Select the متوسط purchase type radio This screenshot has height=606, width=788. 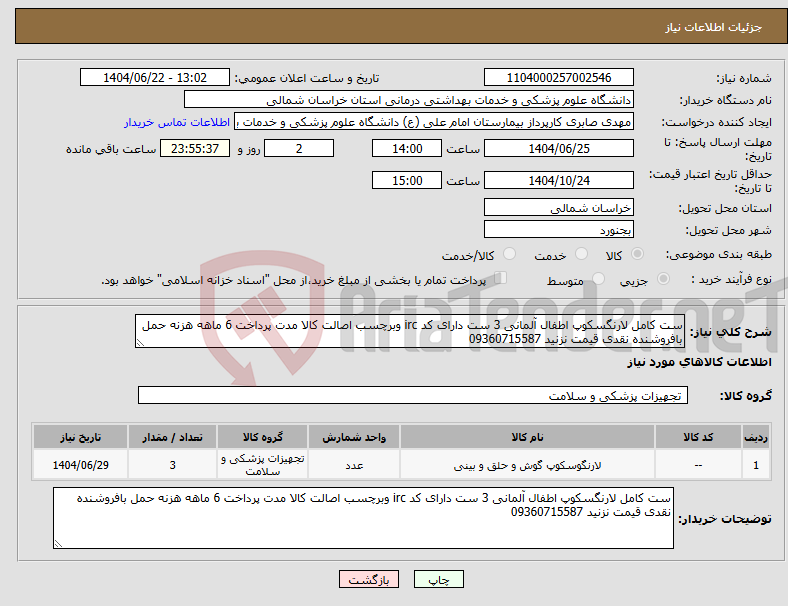(x=598, y=278)
